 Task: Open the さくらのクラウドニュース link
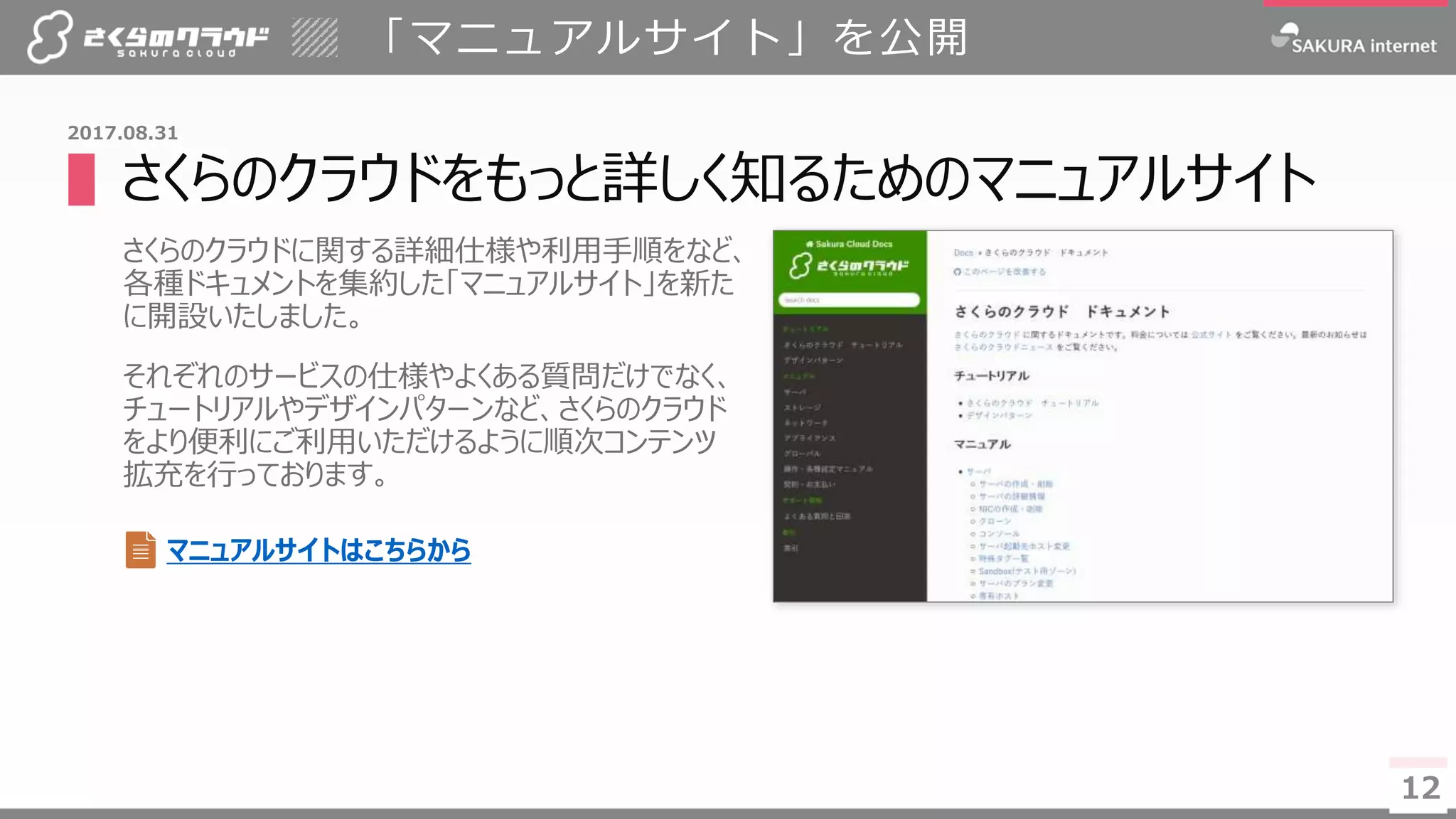[x=1004, y=347]
